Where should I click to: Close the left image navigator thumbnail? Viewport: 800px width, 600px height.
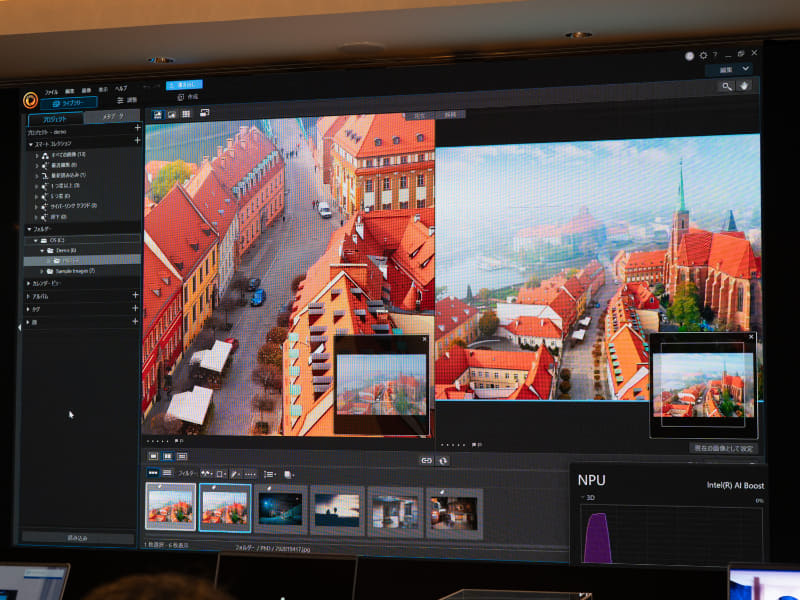424,339
